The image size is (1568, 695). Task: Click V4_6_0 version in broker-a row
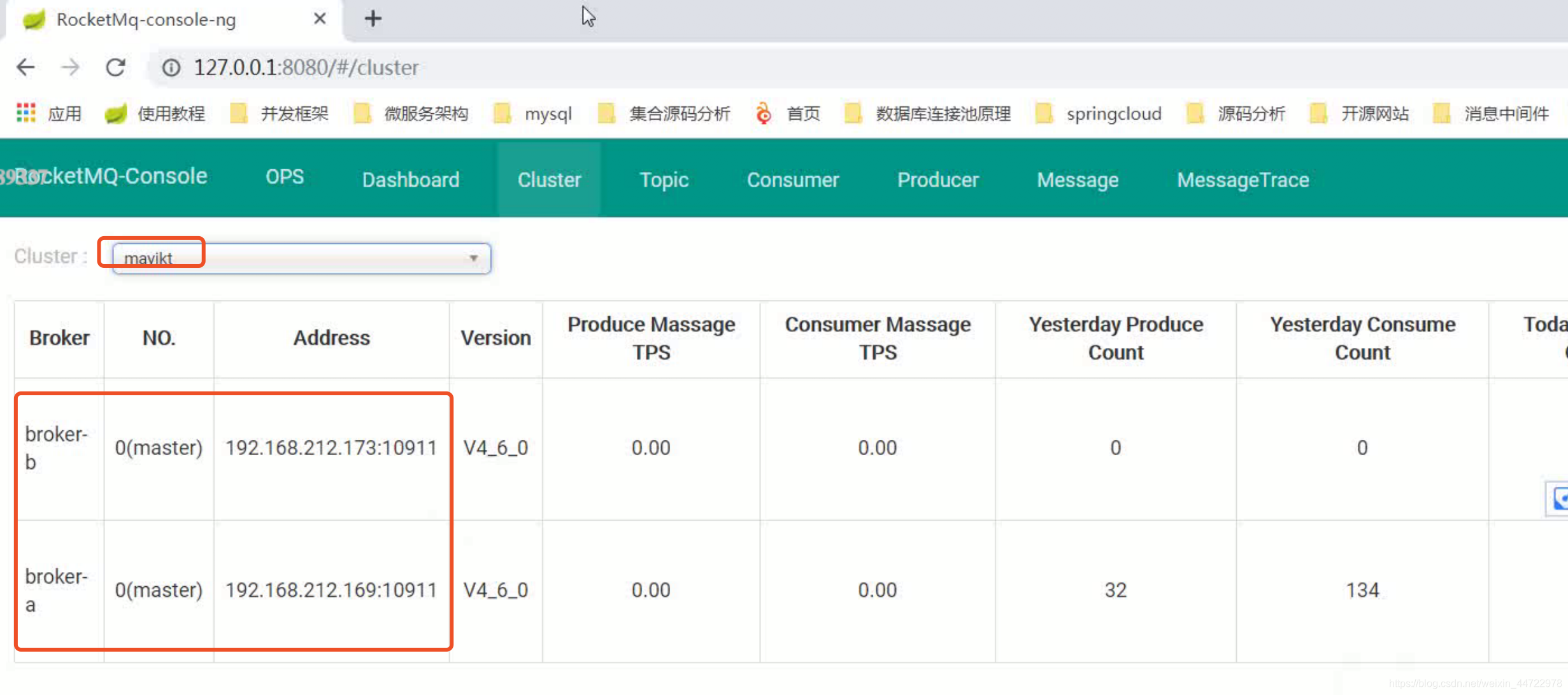point(495,591)
